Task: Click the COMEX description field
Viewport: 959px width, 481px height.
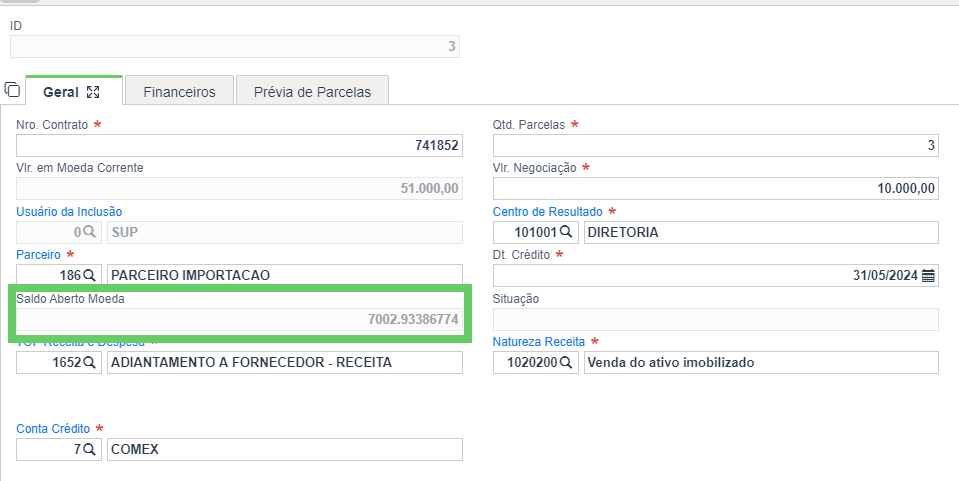Action: click(284, 449)
